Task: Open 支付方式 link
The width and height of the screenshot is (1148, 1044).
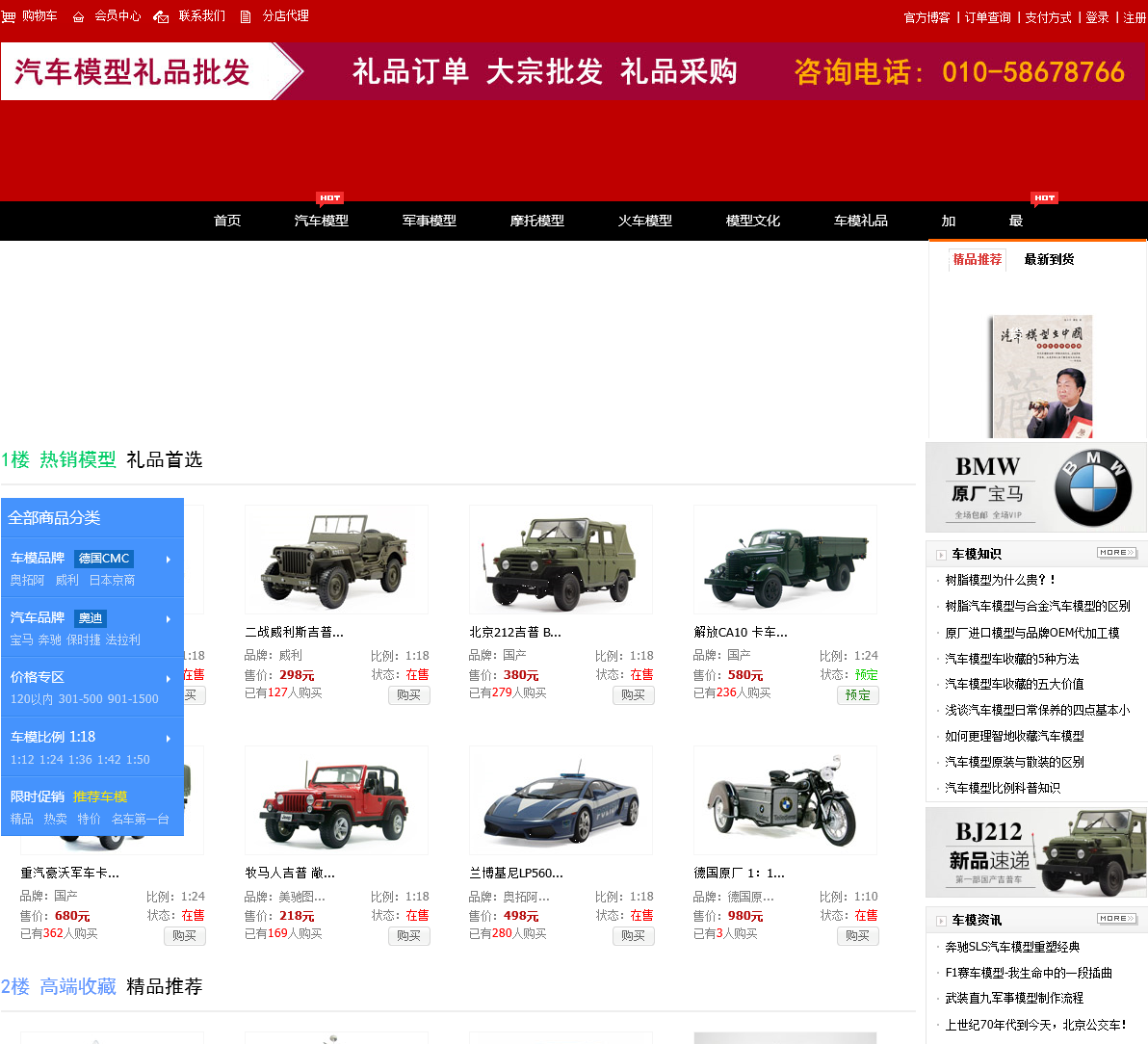Action: coord(1049,17)
